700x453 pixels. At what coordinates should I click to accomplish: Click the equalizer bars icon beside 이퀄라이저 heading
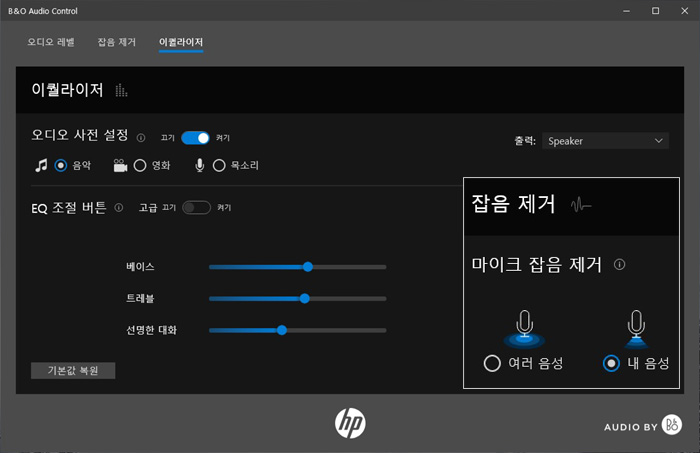click(x=121, y=90)
